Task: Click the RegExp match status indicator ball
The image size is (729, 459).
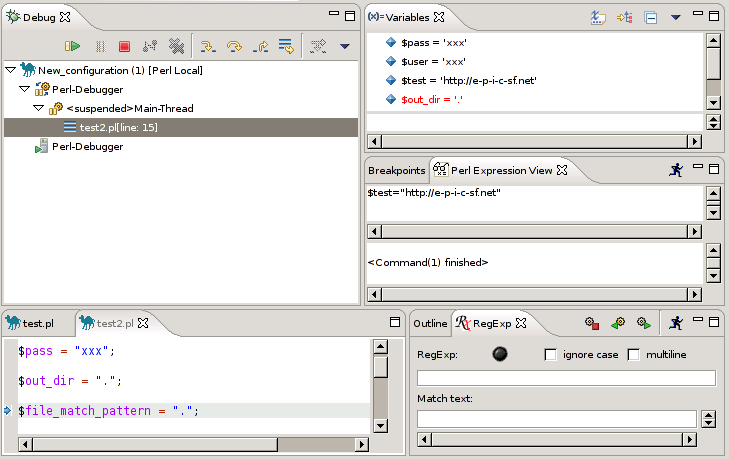Action: [x=500, y=354]
